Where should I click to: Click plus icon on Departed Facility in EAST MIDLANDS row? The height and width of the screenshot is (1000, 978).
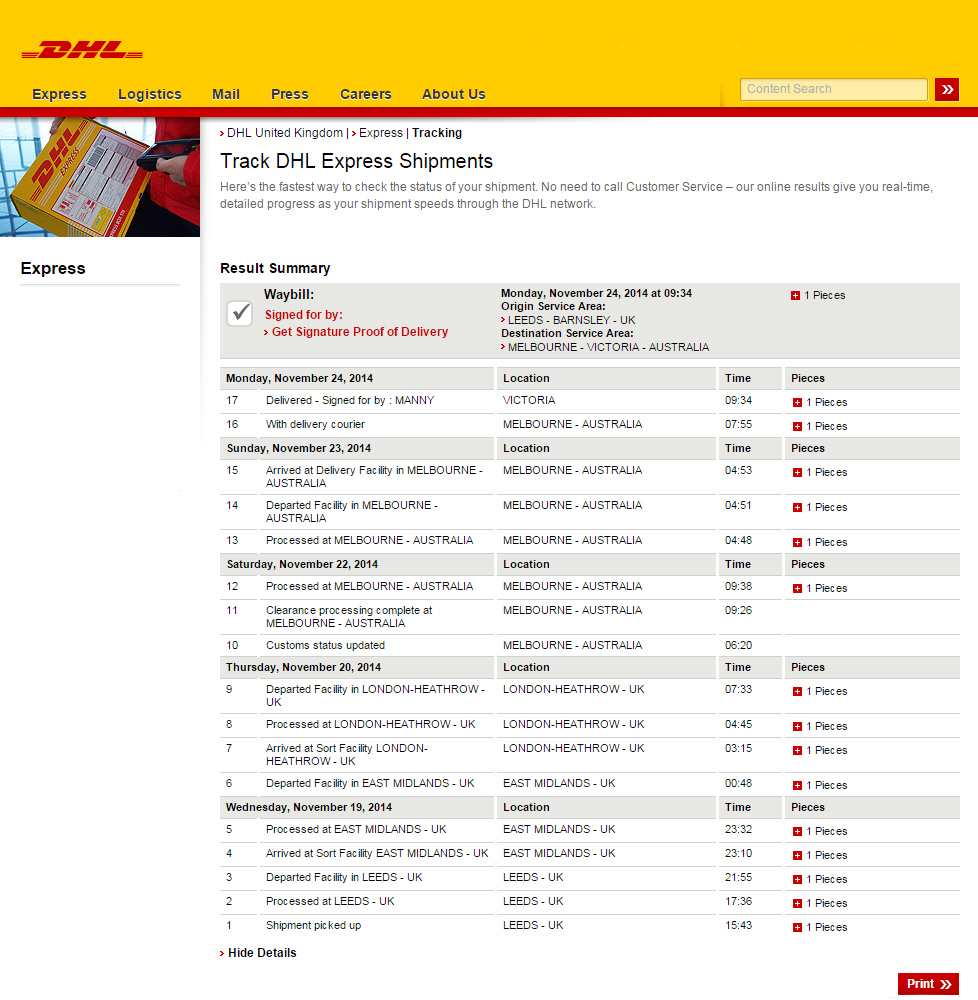tap(797, 786)
